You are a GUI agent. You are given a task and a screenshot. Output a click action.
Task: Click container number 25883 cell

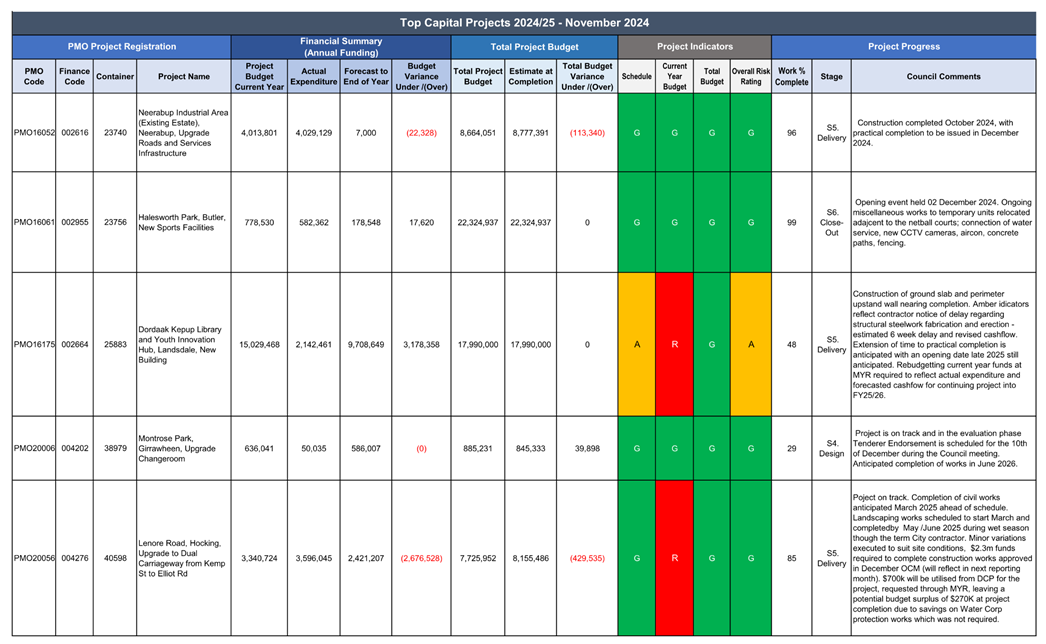[114, 344]
